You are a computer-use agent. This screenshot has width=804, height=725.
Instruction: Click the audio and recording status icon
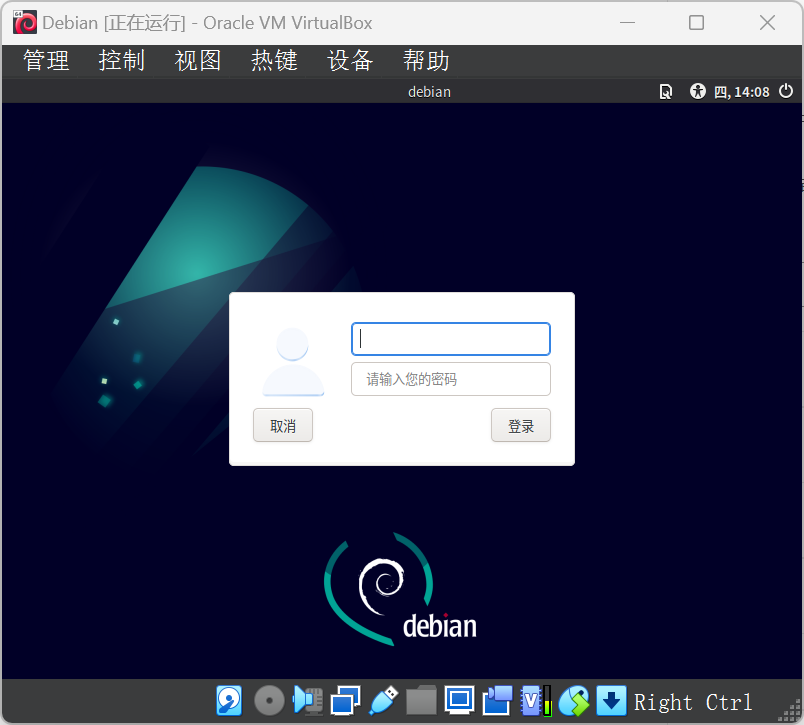306,701
